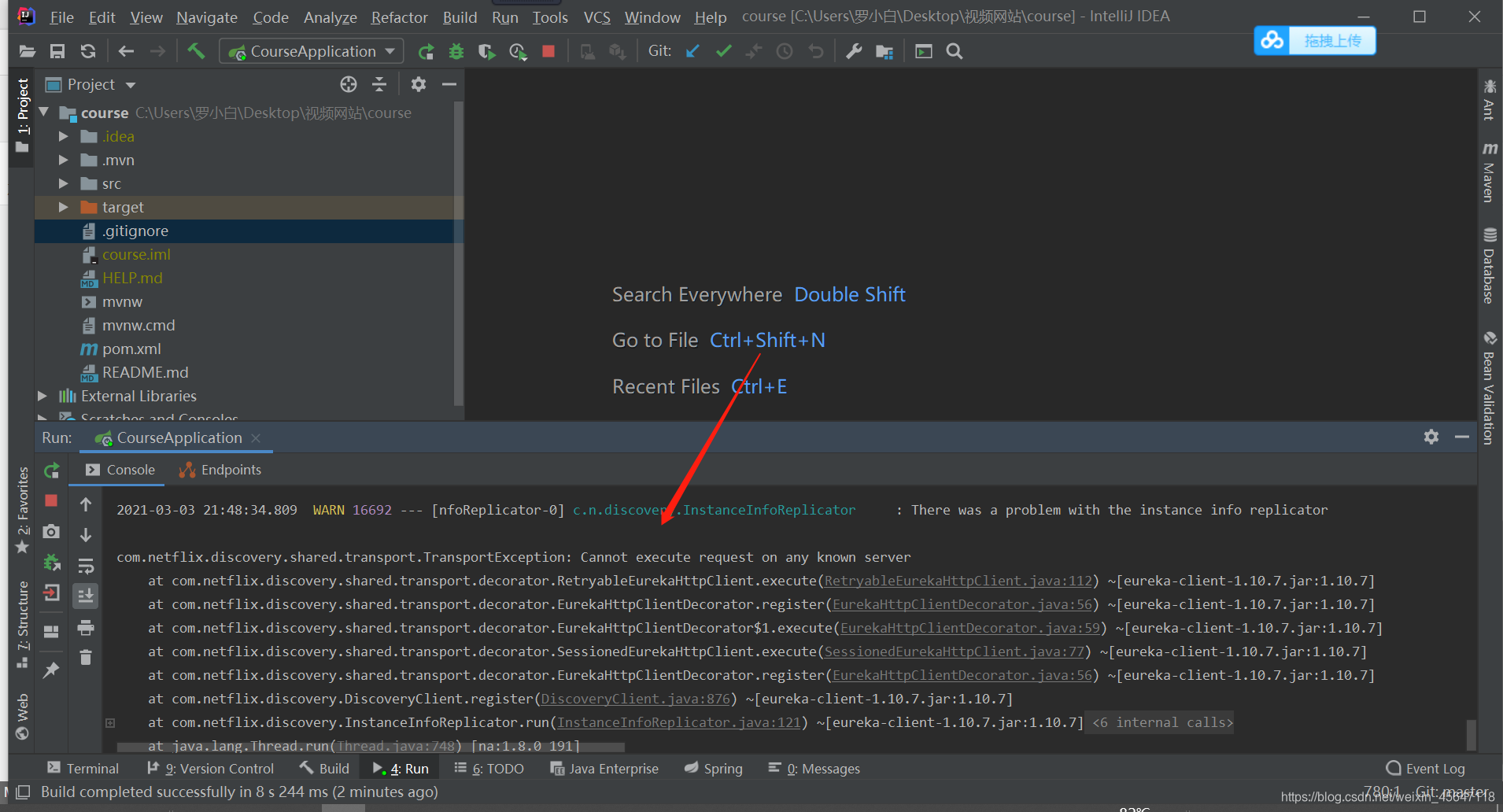Open DiscoveryClient.java:876 stack trace link
This screenshot has width=1503, height=812.
tap(635, 699)
